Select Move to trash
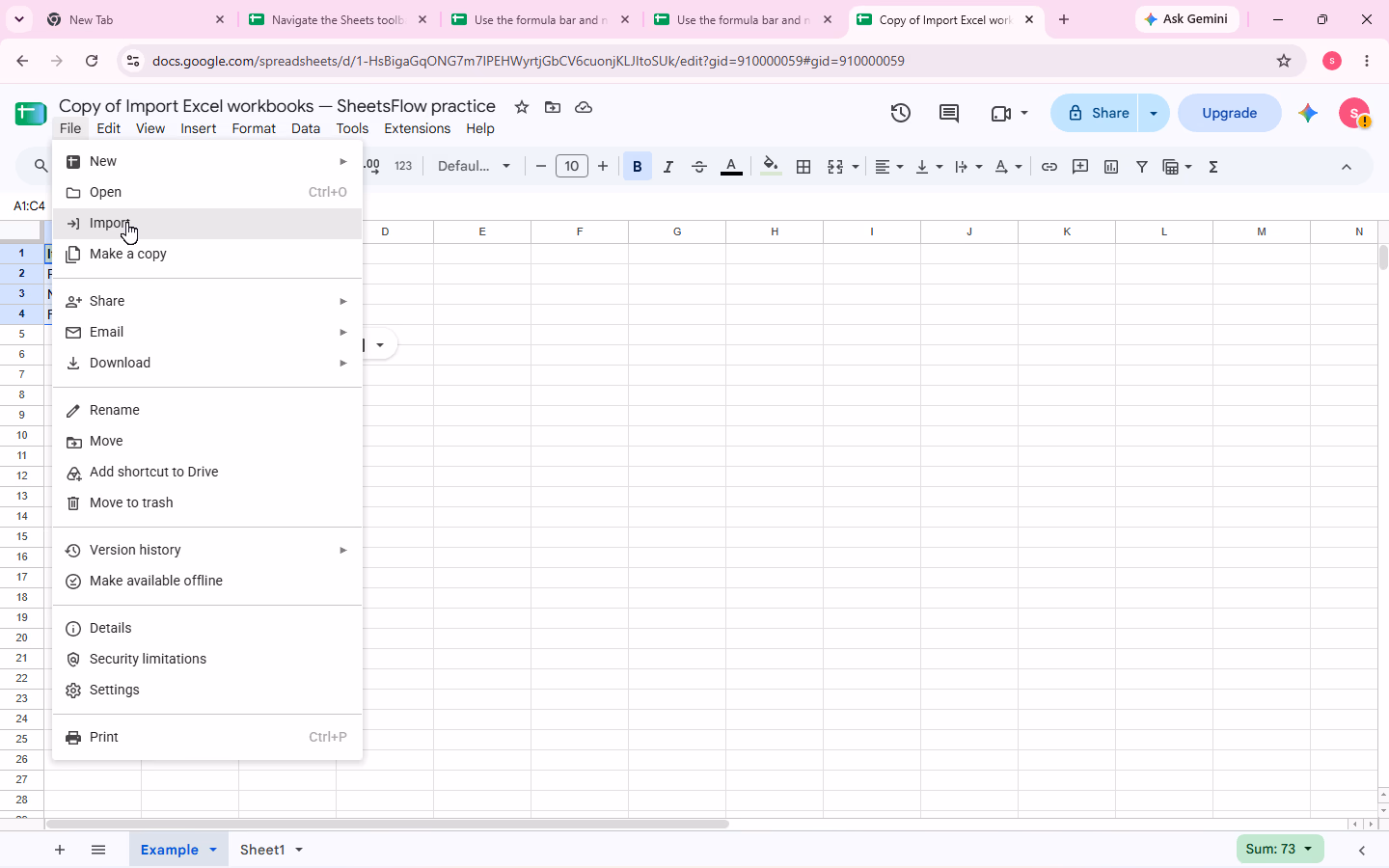Viewport: 1389px width, 868px height. click(207, 502)
